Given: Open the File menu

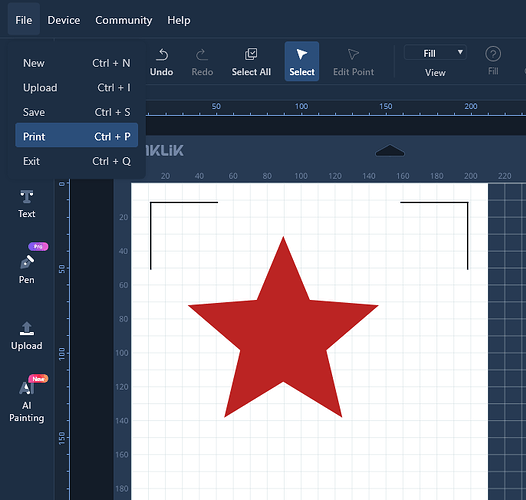Looking at the screenshot, I should (x=23, y=20).
